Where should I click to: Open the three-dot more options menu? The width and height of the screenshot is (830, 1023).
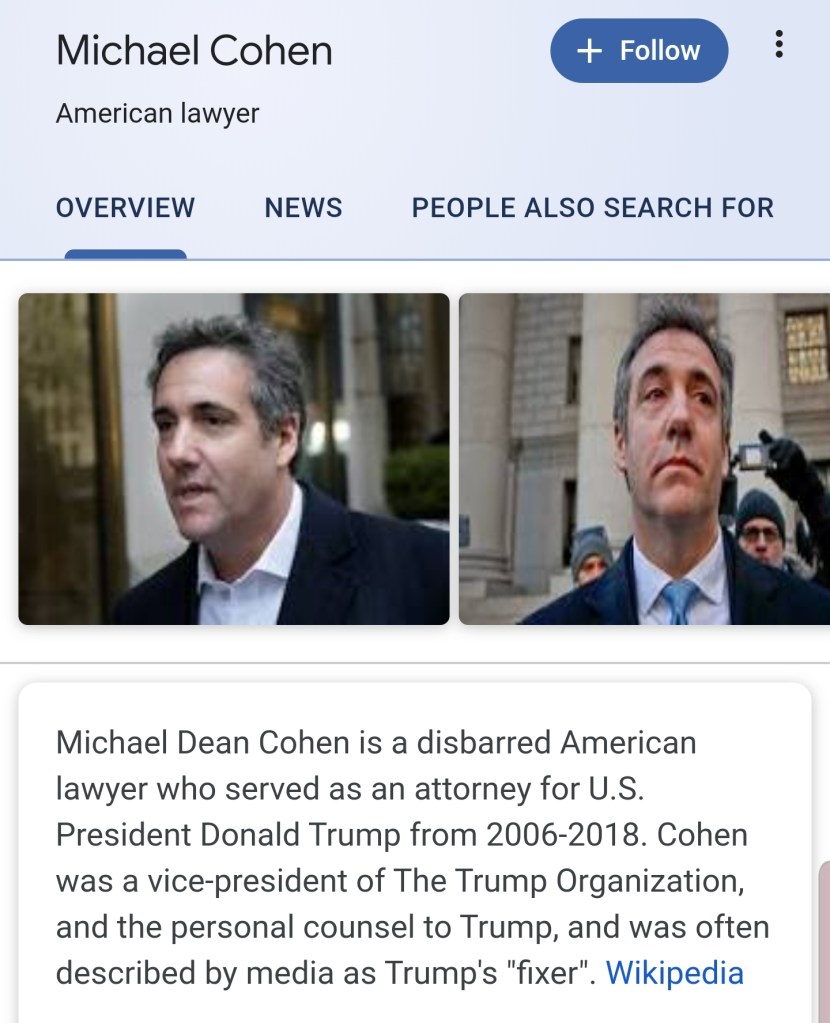778,44
